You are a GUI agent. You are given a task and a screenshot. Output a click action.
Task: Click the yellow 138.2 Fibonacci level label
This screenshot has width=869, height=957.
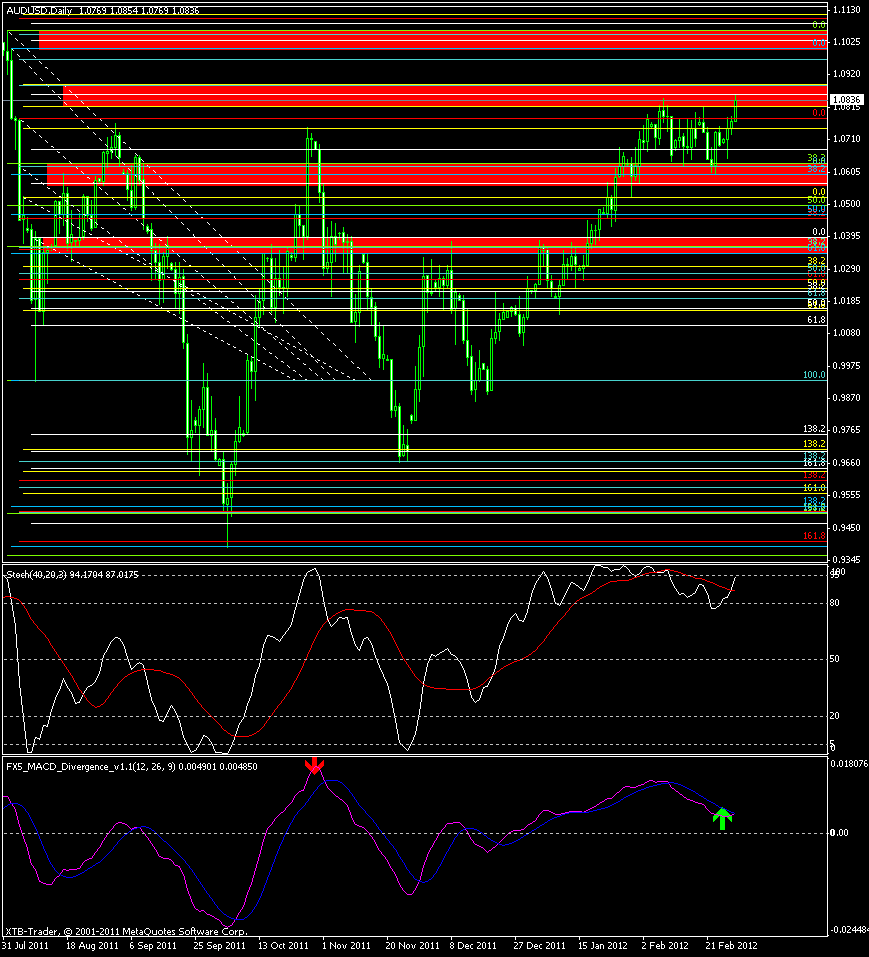click(x=814, y=444)
